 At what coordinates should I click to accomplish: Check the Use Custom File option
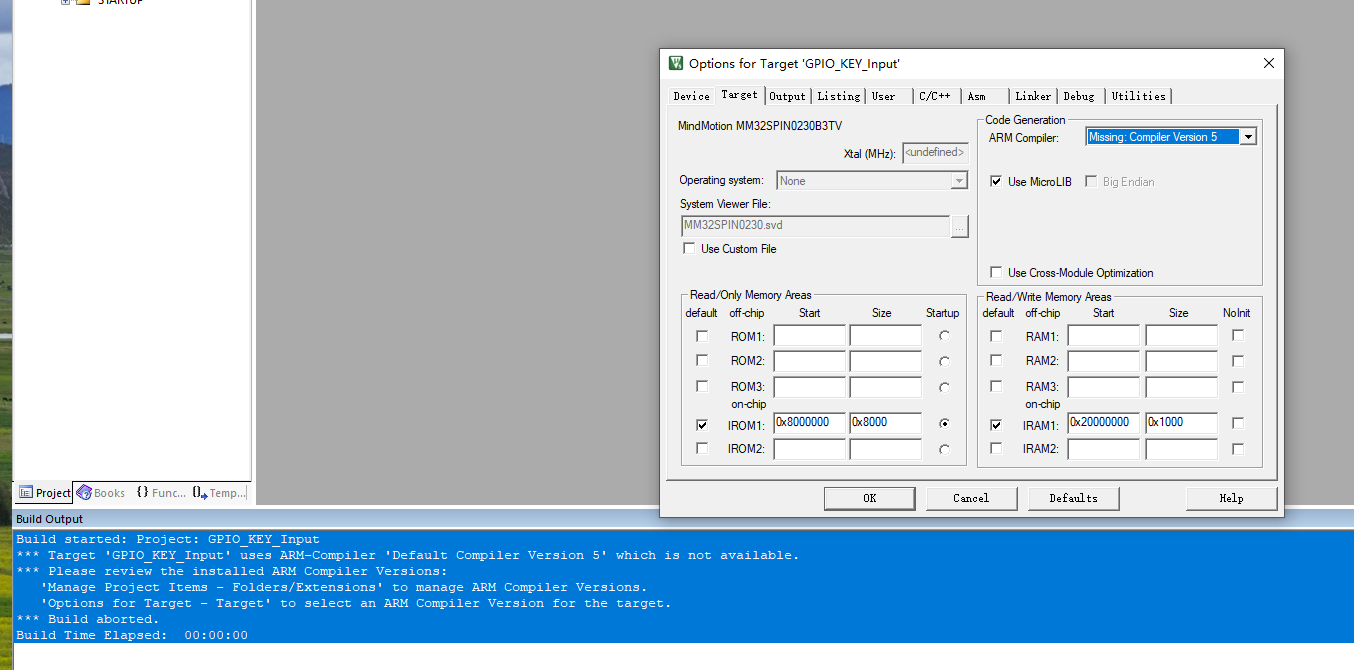pyautogui.click(x=689, y=249)
